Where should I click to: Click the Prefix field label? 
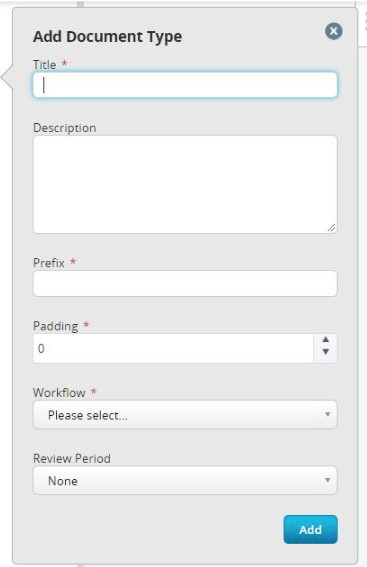point(49,263)
